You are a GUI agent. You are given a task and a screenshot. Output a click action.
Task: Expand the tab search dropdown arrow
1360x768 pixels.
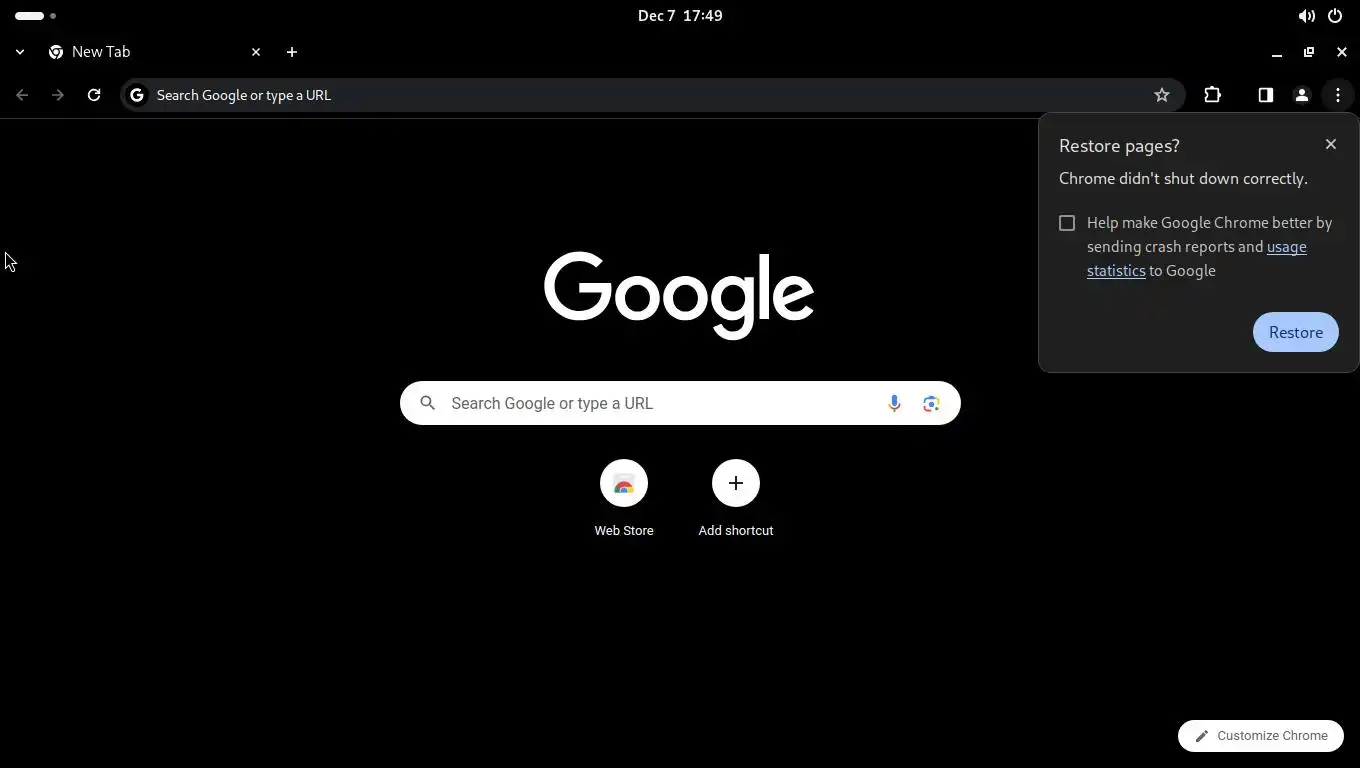pyautogui.click(x=20, y=52)
